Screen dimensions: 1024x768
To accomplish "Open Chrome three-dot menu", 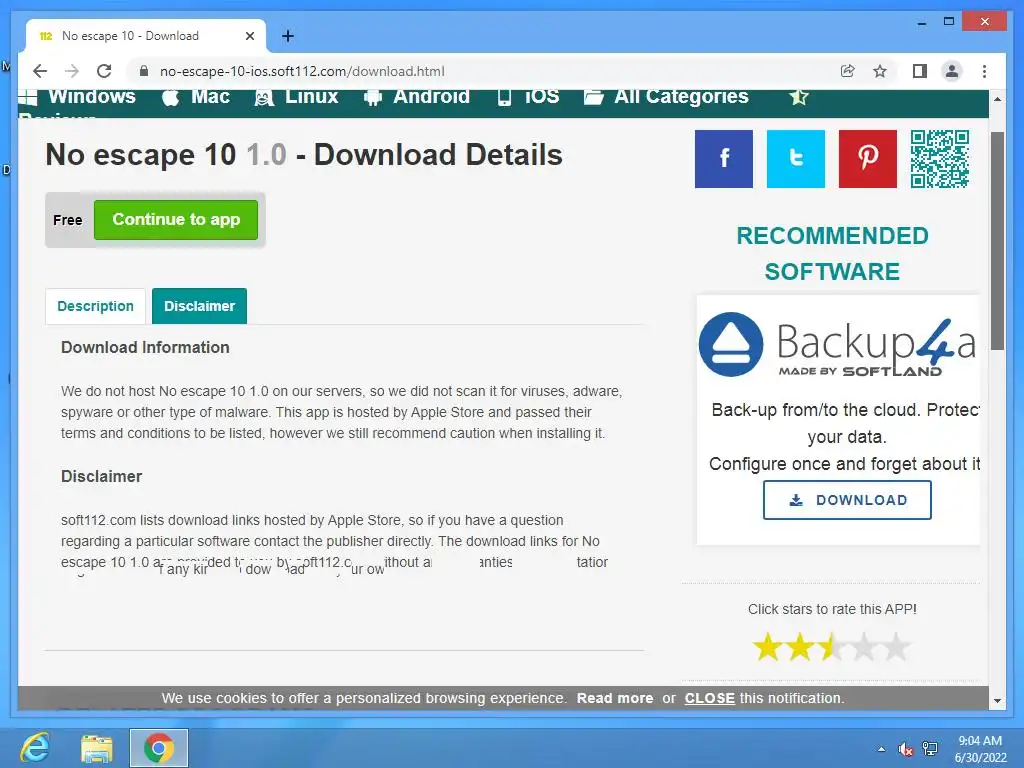I will [984, 71].
